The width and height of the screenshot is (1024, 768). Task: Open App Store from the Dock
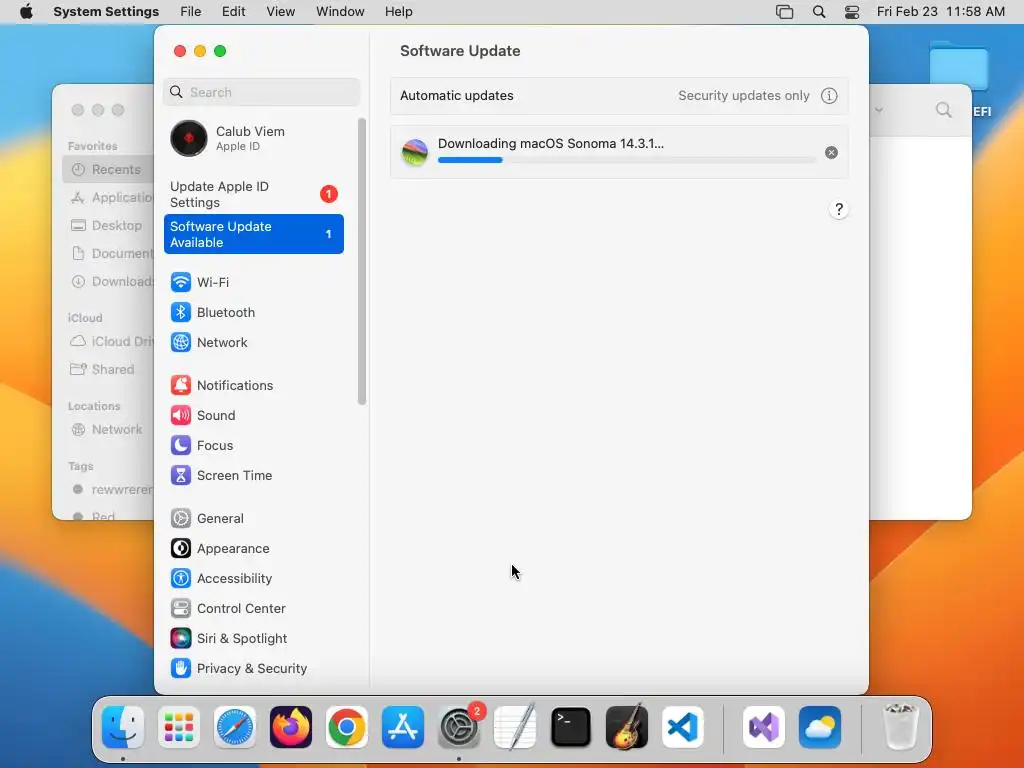(x=403, y=727)
